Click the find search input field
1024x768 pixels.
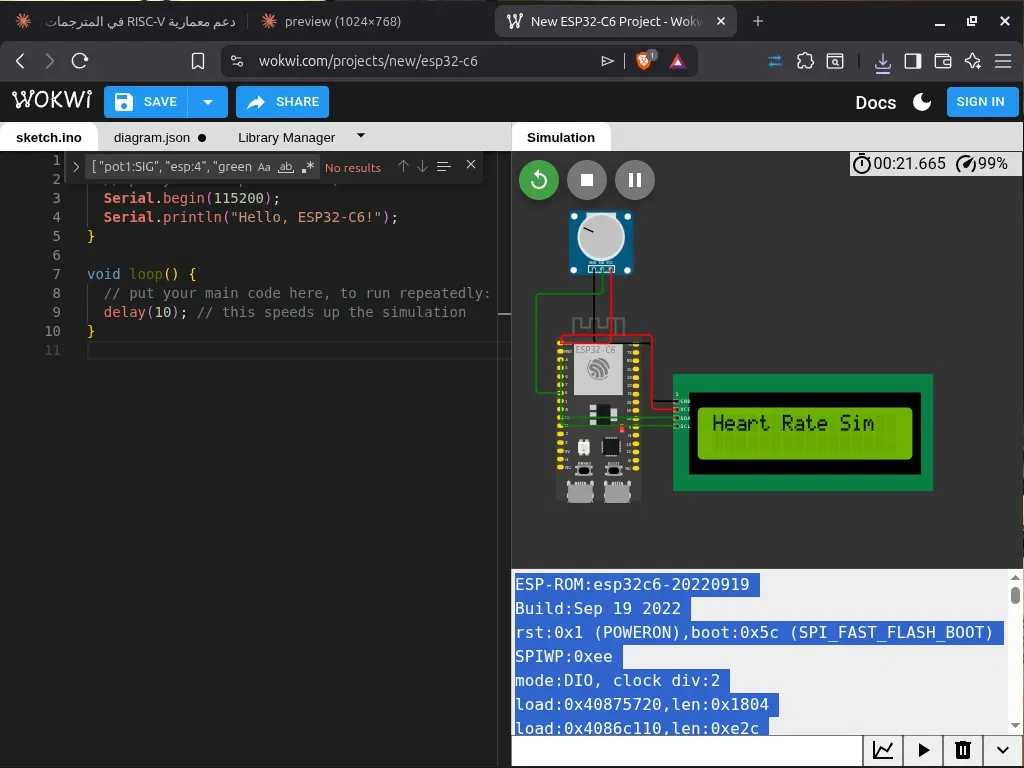coord(171,167)
